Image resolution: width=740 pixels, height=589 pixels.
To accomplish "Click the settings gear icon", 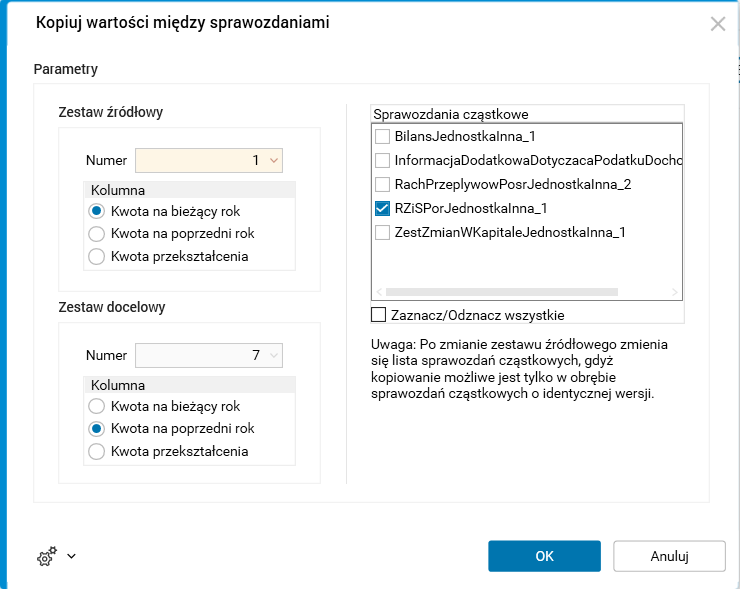I will click(x=46, y=558).
